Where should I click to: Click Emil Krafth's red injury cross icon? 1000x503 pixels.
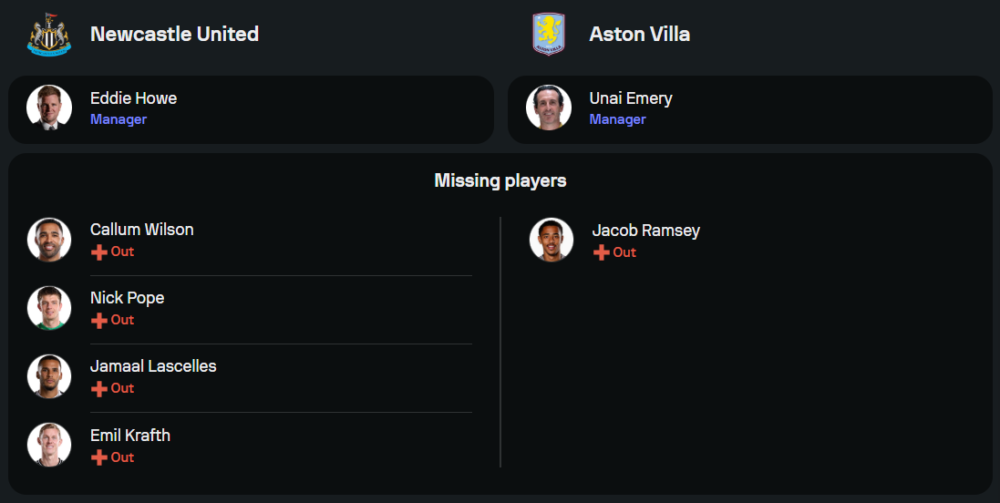coord(99,457)
